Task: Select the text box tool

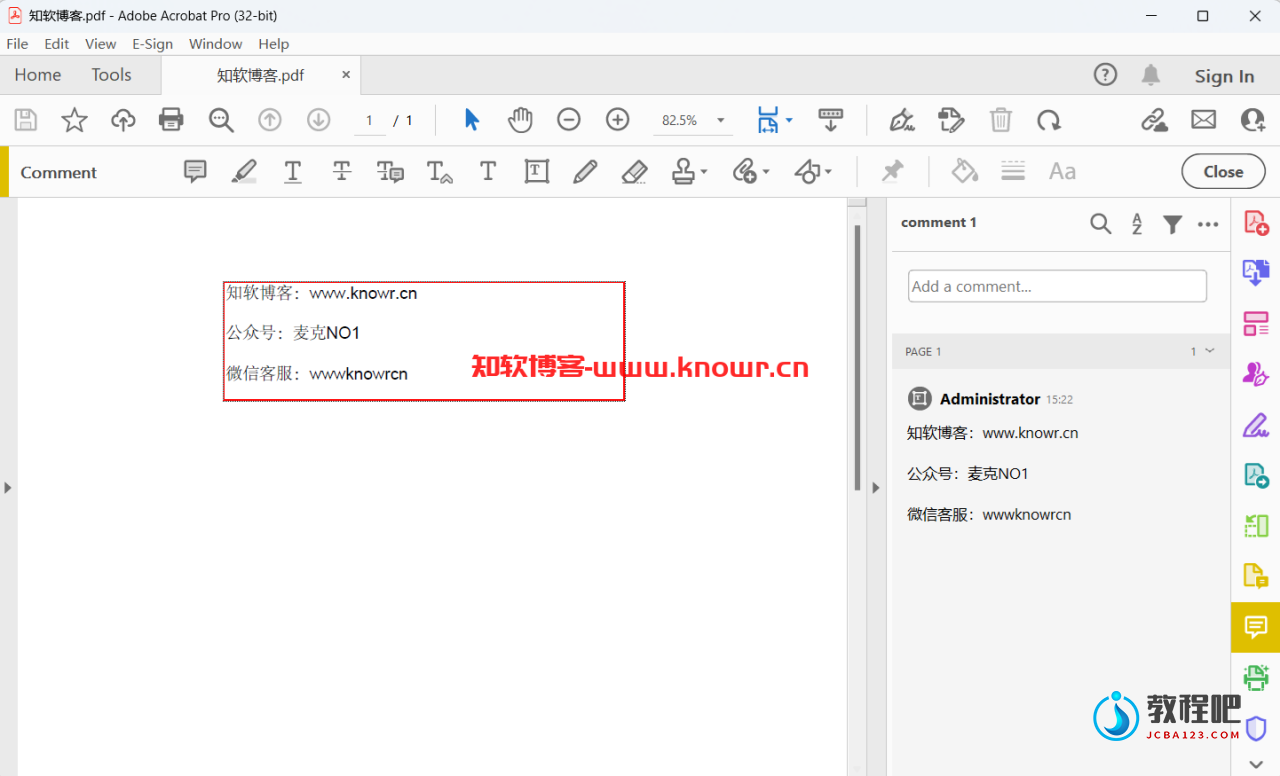Action: [x=537, y=172]
